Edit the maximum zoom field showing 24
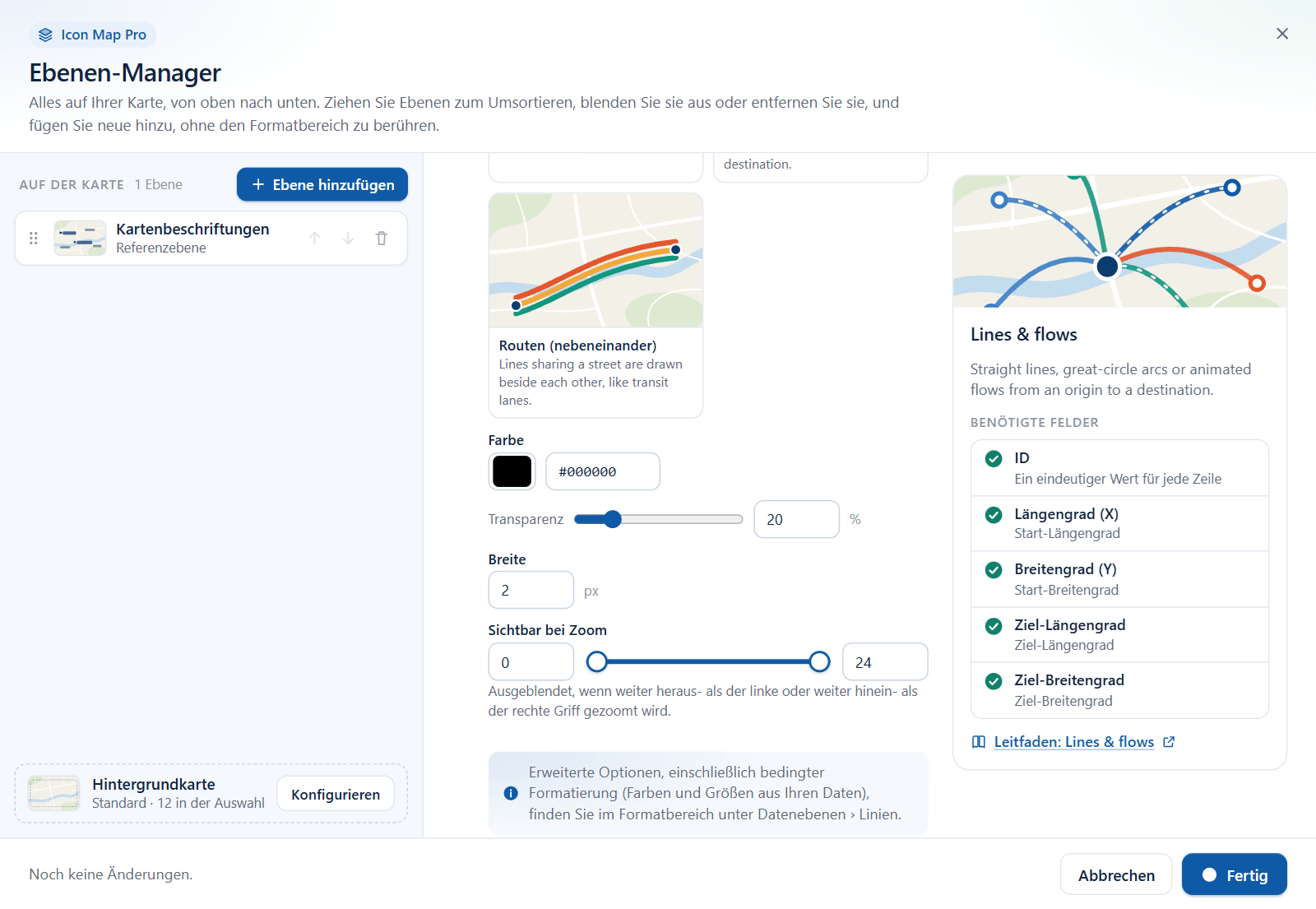This screenshot has height=909, width=1316. click(885, 662)
